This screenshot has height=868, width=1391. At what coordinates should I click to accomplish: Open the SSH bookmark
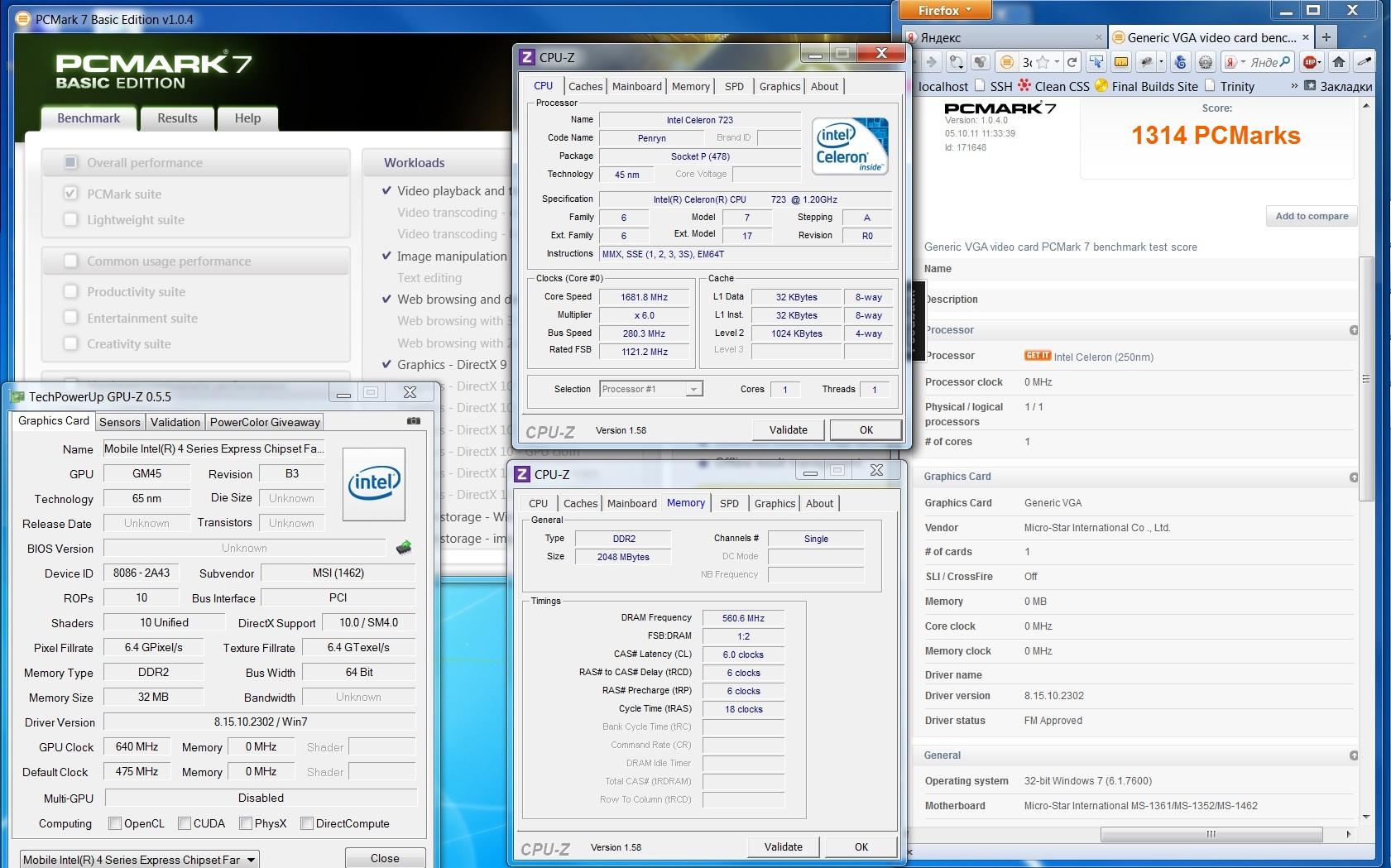[x=994, y=86]
